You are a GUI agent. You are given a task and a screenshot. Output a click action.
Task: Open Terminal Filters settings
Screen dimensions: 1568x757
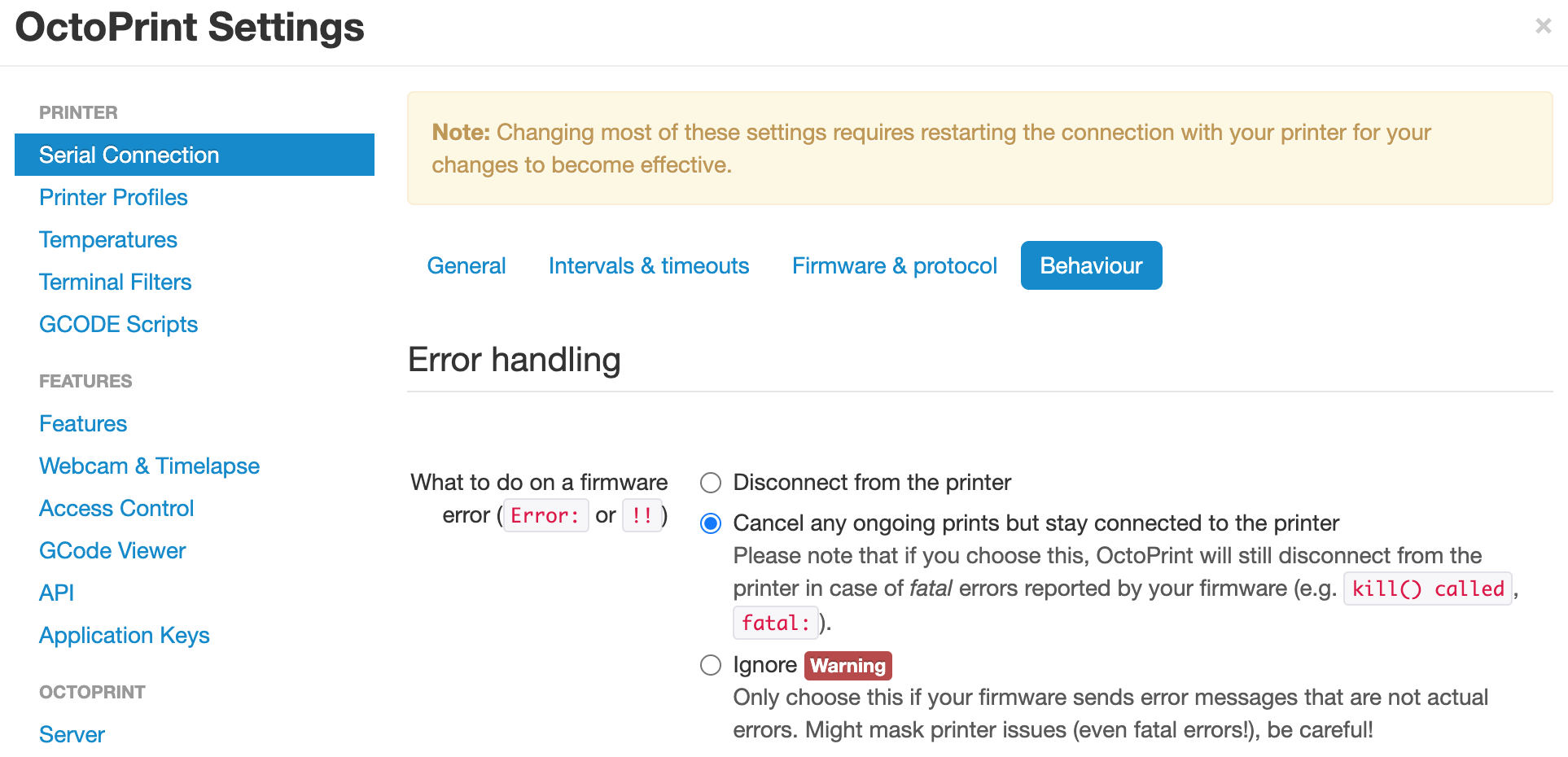point(116,282)
